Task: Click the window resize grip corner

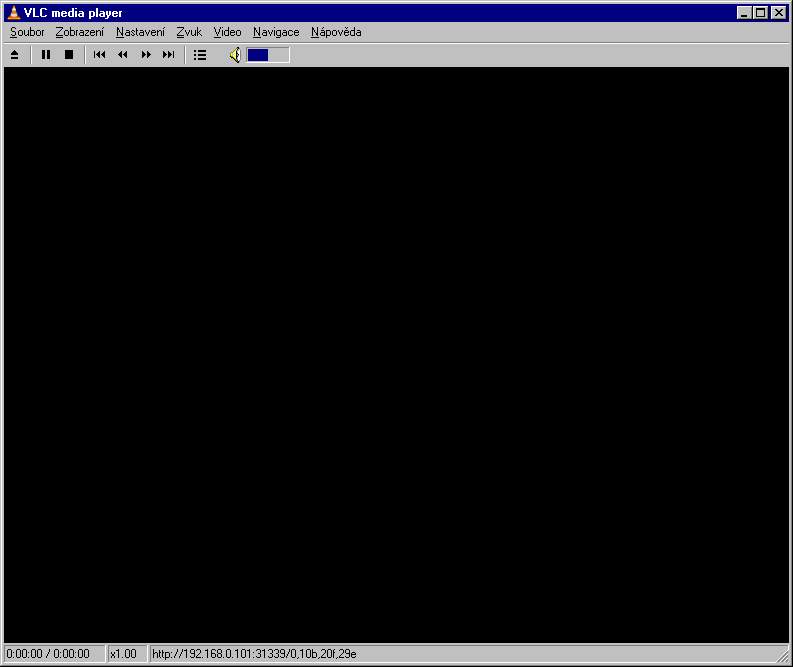Action: point(784,656)
